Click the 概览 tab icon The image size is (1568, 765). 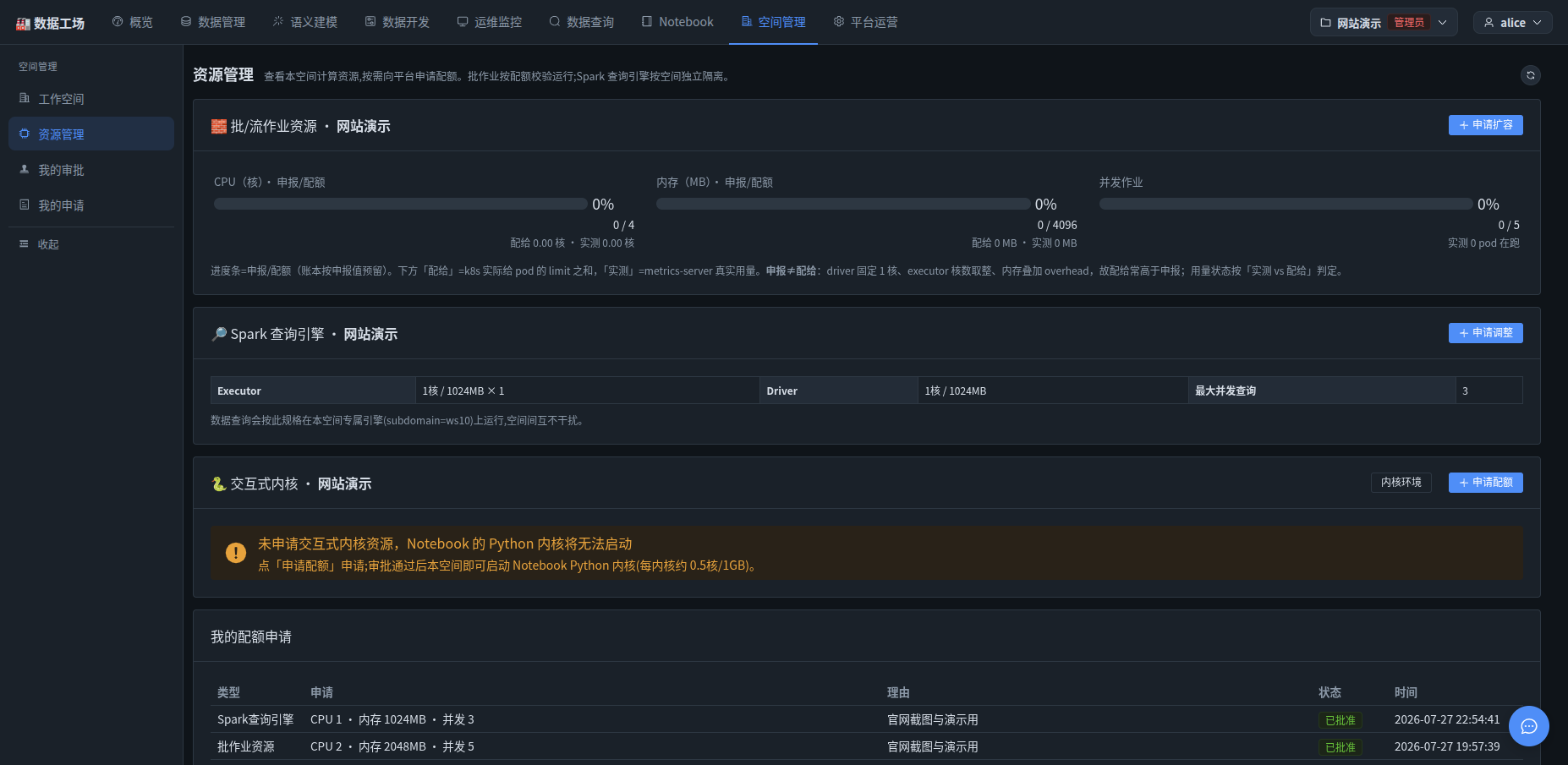click(x=118, y=21)
